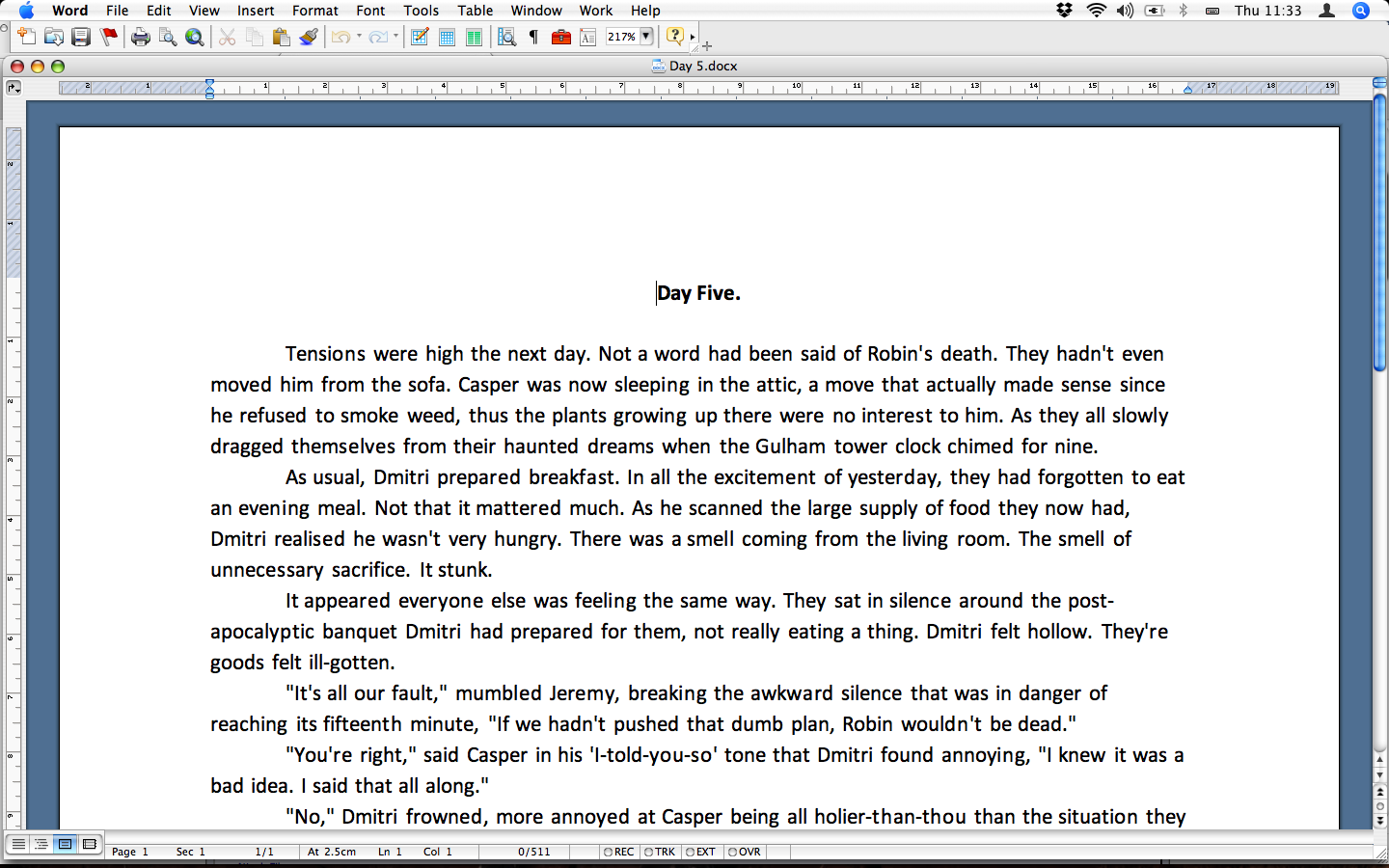Click the scroll down arrow
The image size is (1389, 868).
pos(1380,775)
